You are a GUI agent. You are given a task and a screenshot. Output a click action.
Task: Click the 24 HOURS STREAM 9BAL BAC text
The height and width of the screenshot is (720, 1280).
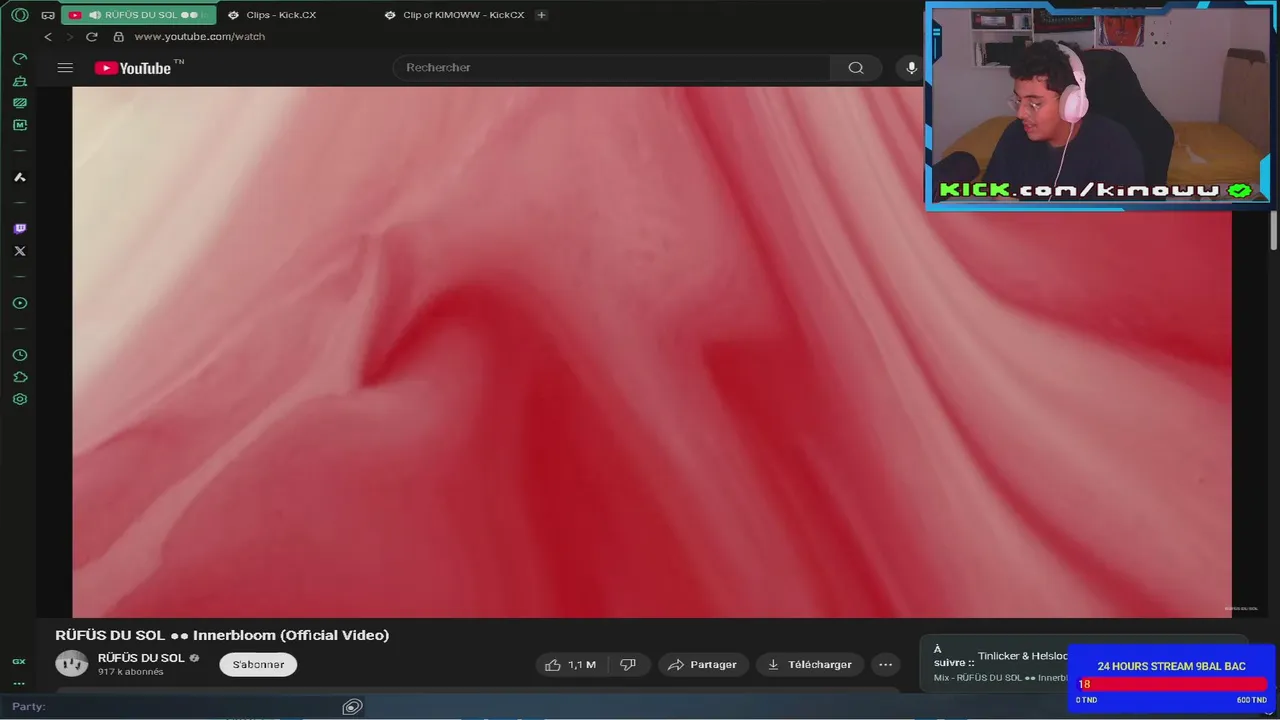click(x=1171, y=666)
